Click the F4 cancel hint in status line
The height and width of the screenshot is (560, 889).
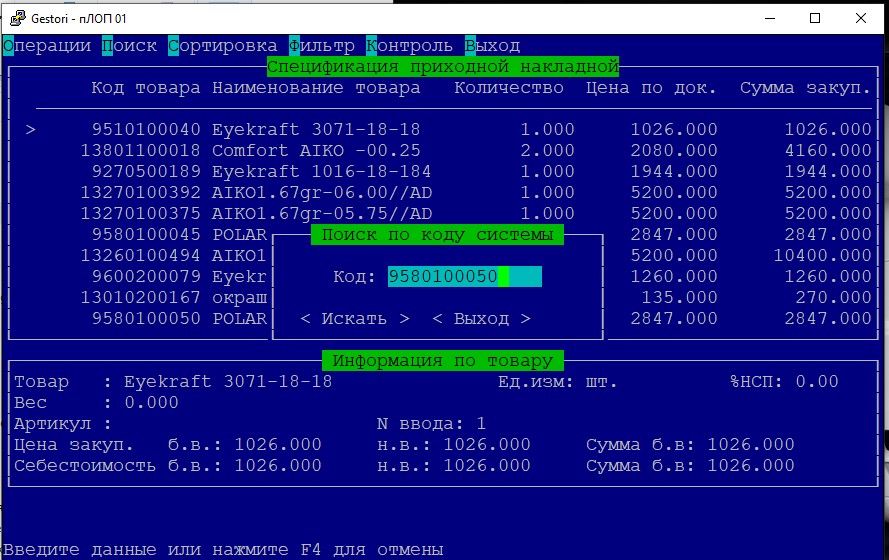[311, 549]
